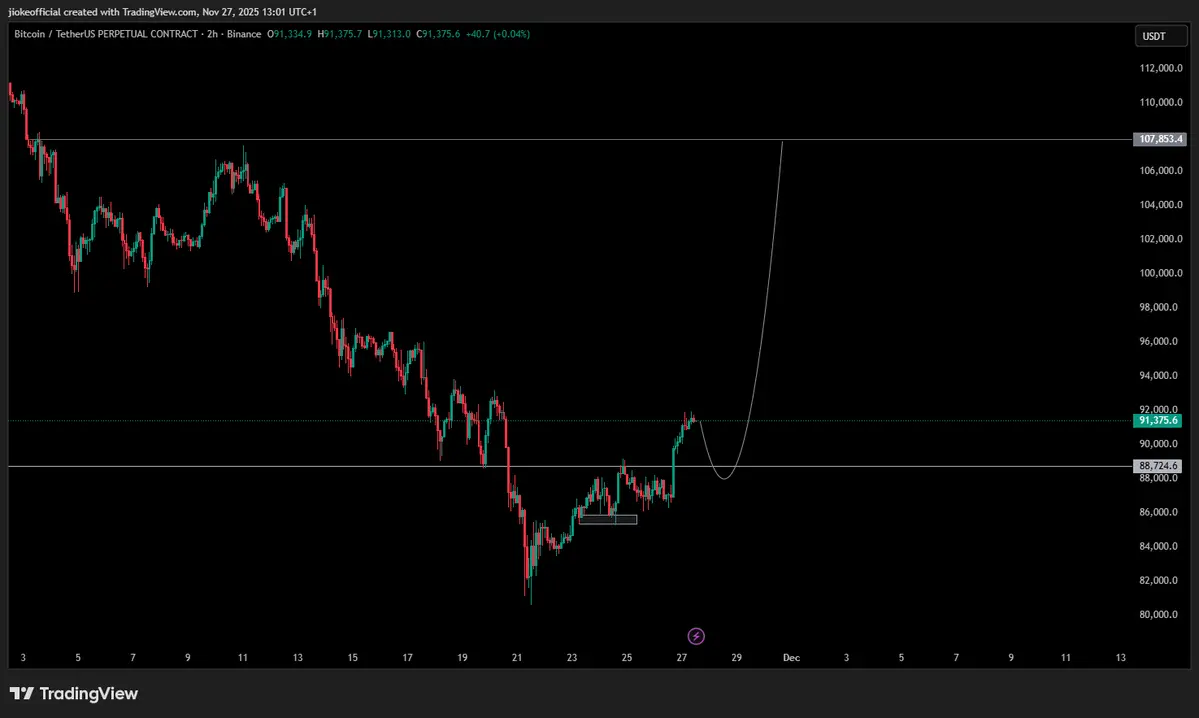Open the USDT currency selector

point(1160,36)
